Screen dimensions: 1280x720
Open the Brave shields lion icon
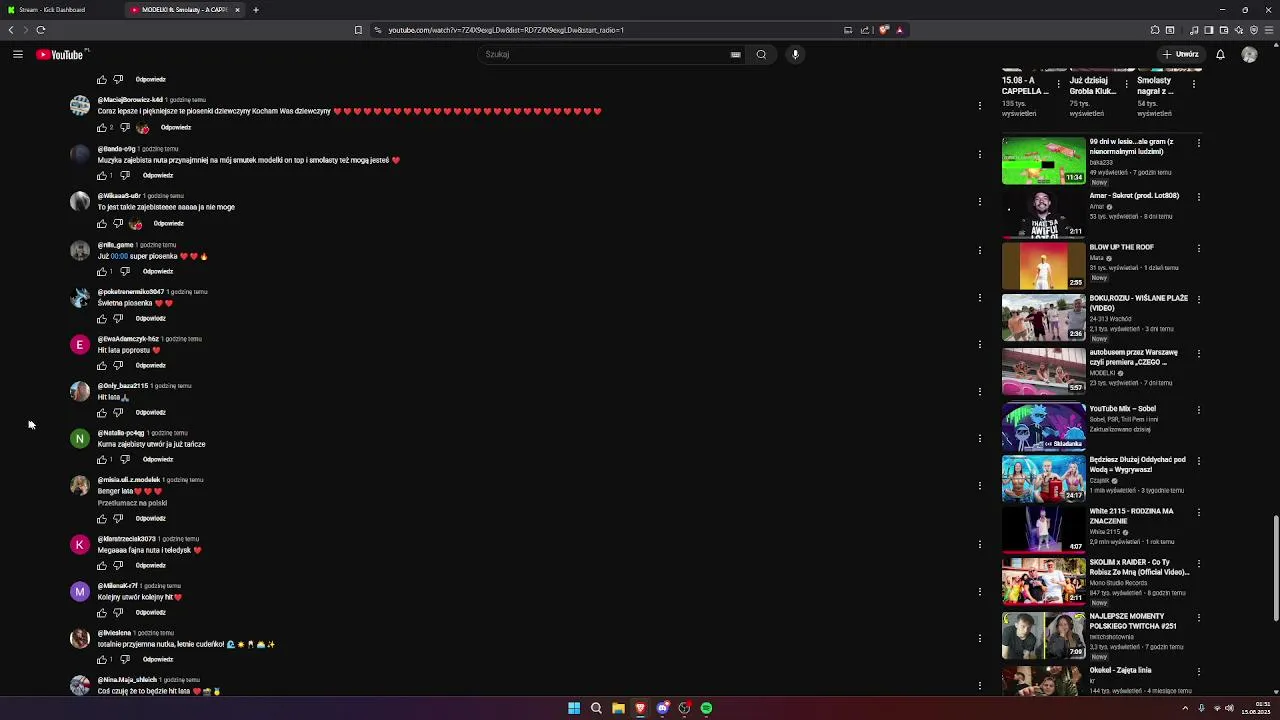tap(884, 30)
